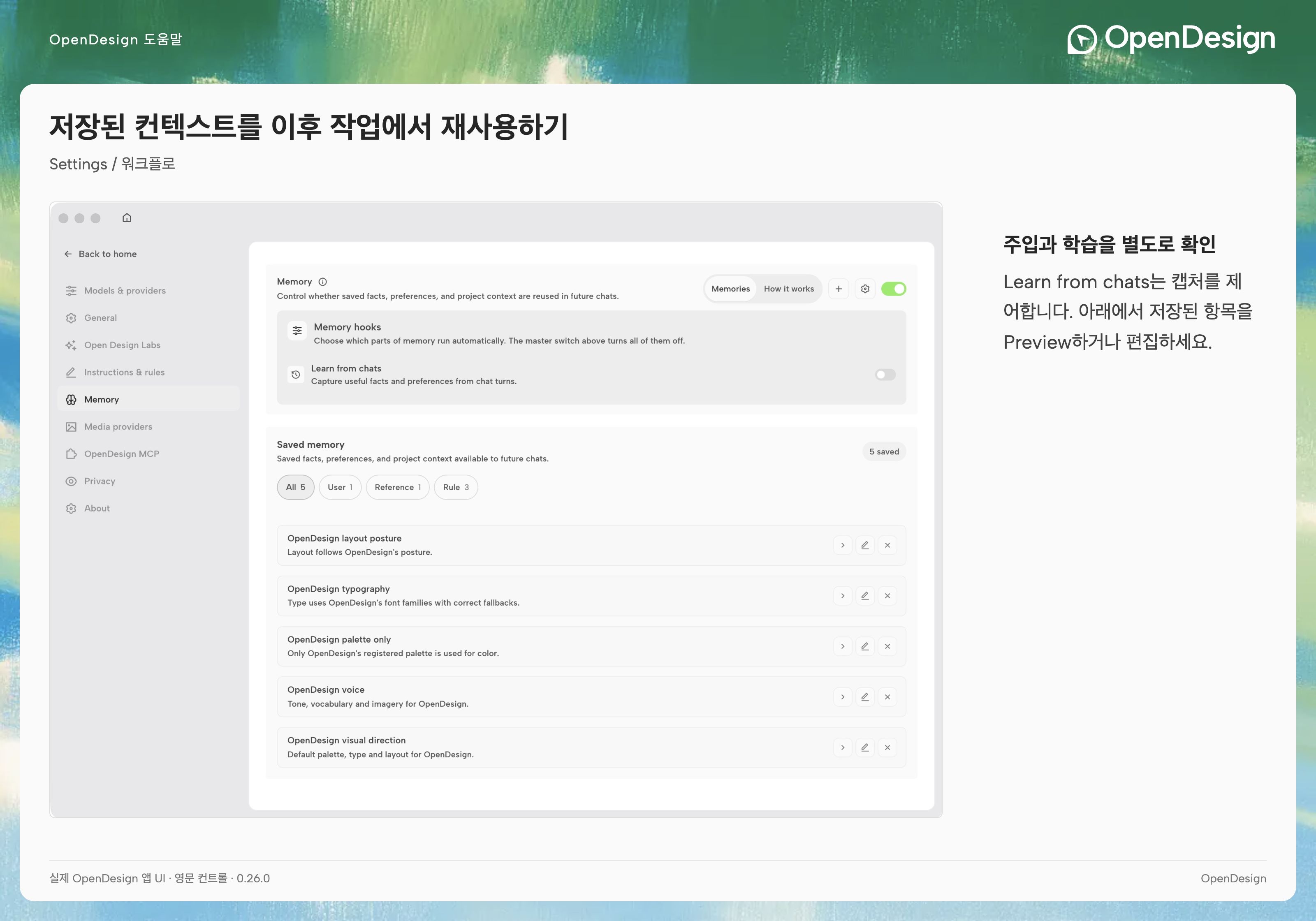Open OpenDesign MCP settings
This screenshot has height=921, width=1316.
(x=148, y=454)
